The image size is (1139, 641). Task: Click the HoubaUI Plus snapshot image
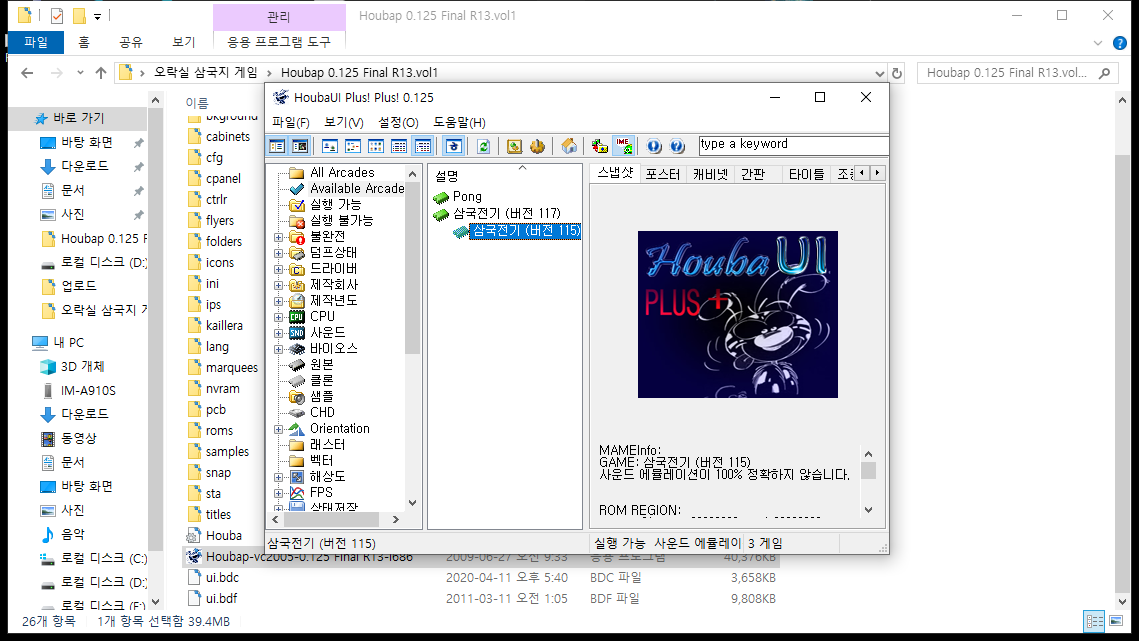(x=737, y=314)
